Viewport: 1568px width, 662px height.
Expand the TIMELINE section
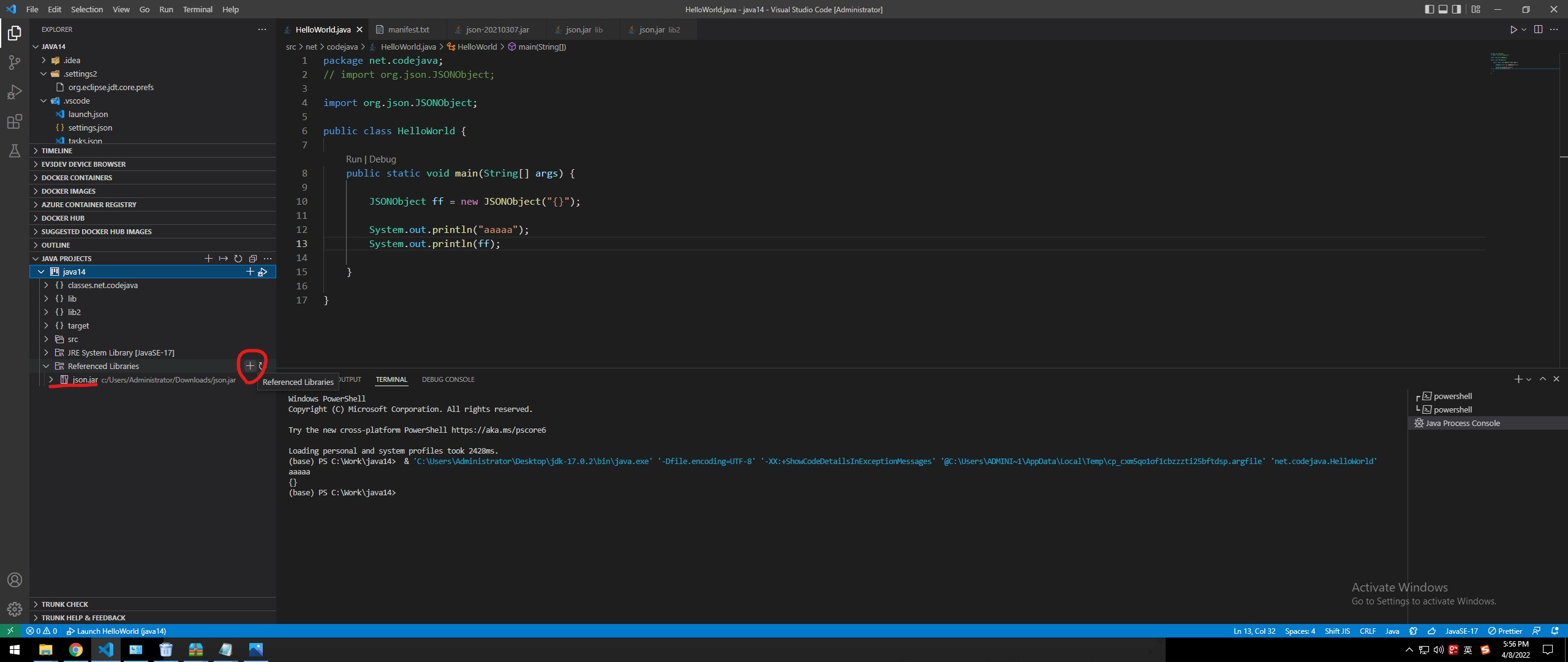153,151
